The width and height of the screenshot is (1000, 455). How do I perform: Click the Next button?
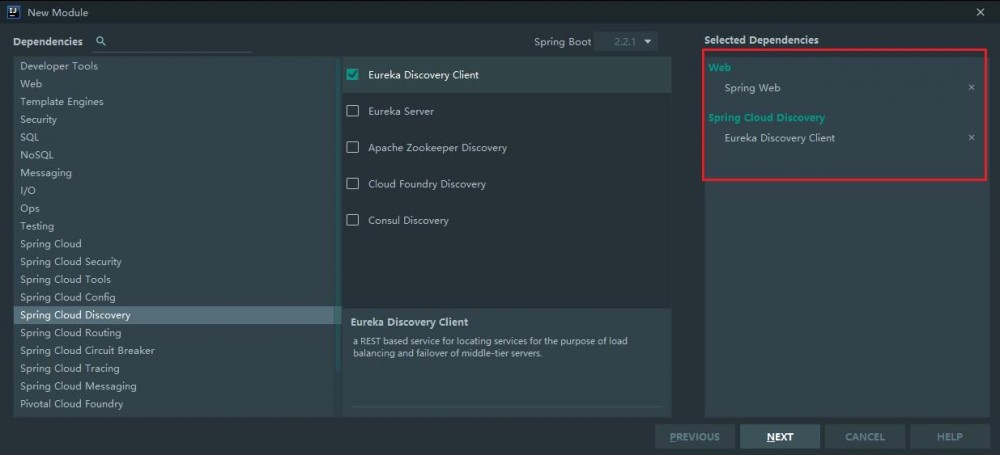[780, 437]
